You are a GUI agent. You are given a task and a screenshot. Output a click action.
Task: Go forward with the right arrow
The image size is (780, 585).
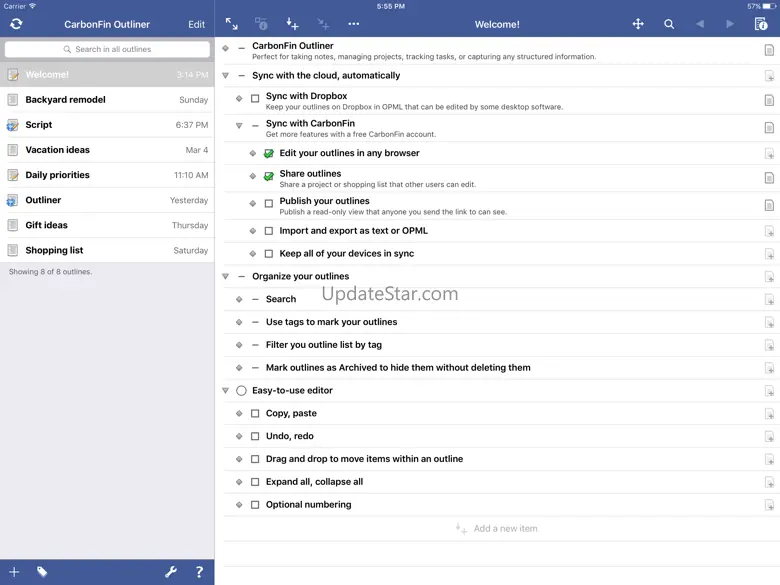click(730, 24)
